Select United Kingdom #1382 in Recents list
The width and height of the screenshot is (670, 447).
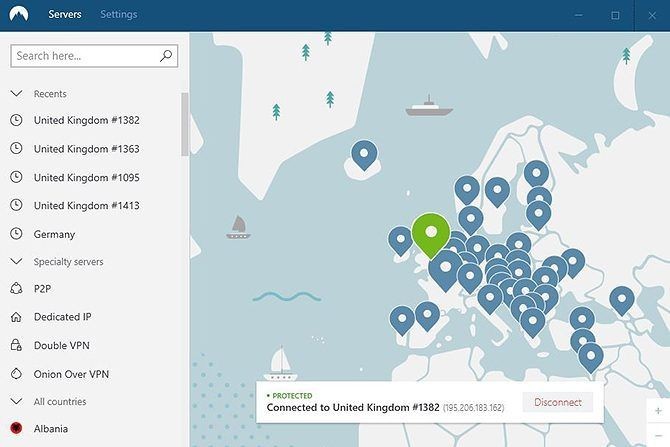coord(87,120)
